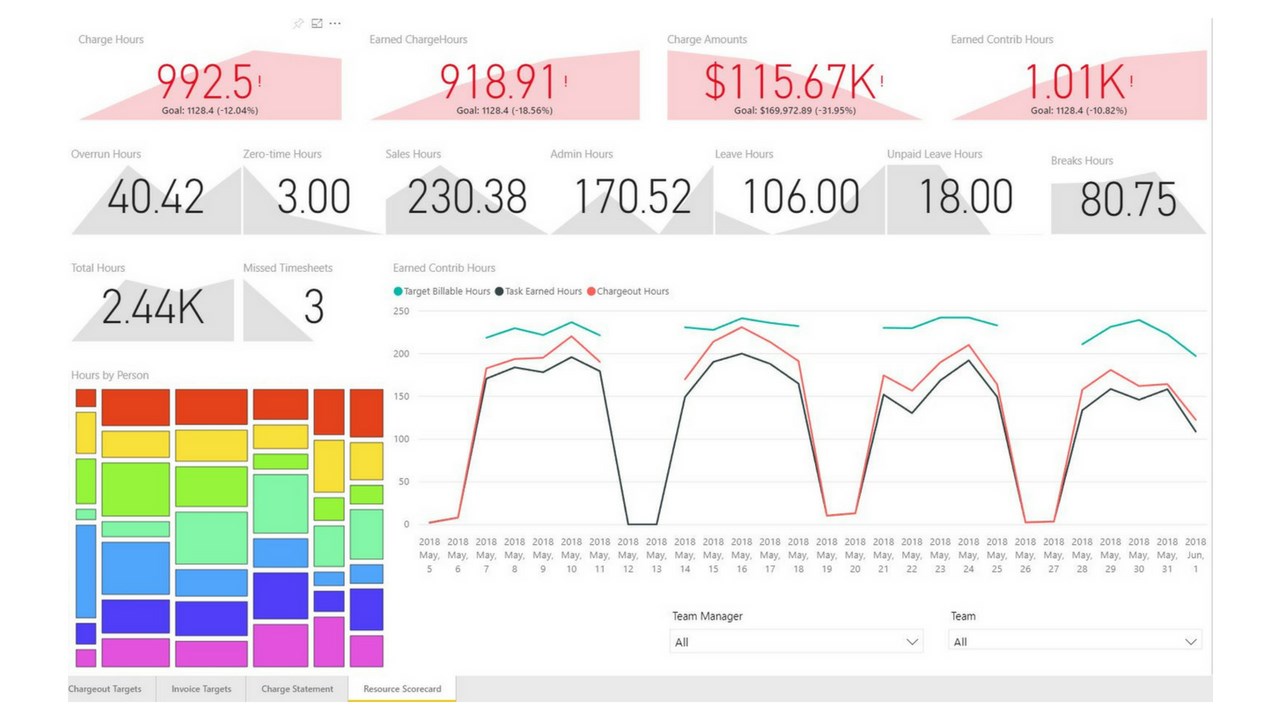Screen dimensions: 1280x720
Task: Open Focus mode for the visual
Action: [x=316, y=23]
